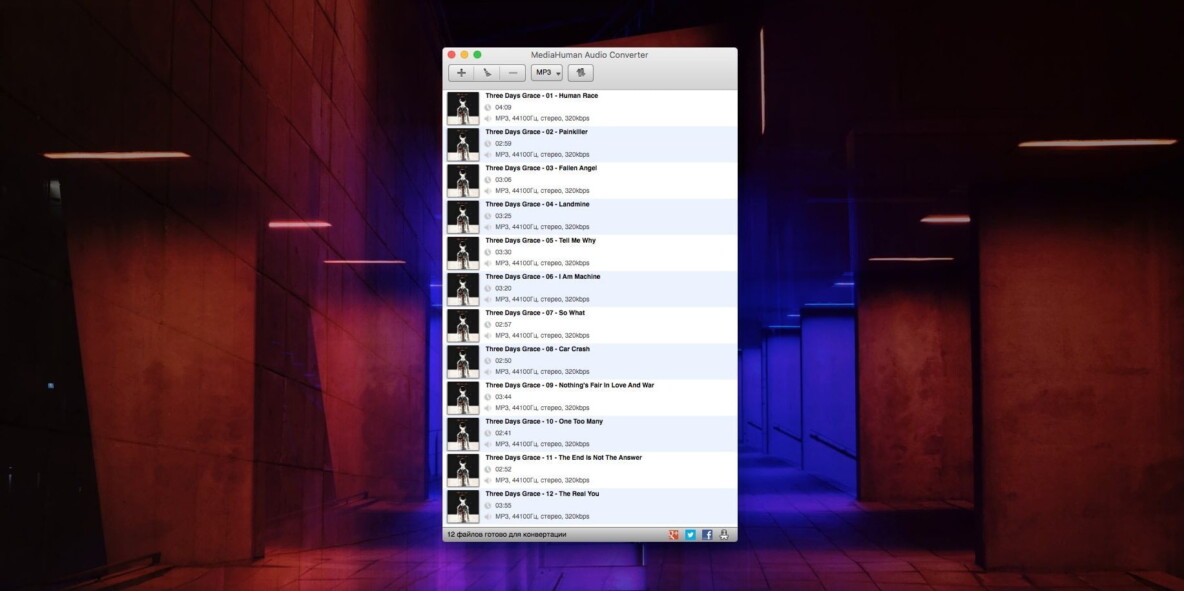This screenshot has height=591, width=1184.
Task: Click 'MP3, 44100Гц, стерео, 320kbps' under Landmine
Action: point(542,227)
